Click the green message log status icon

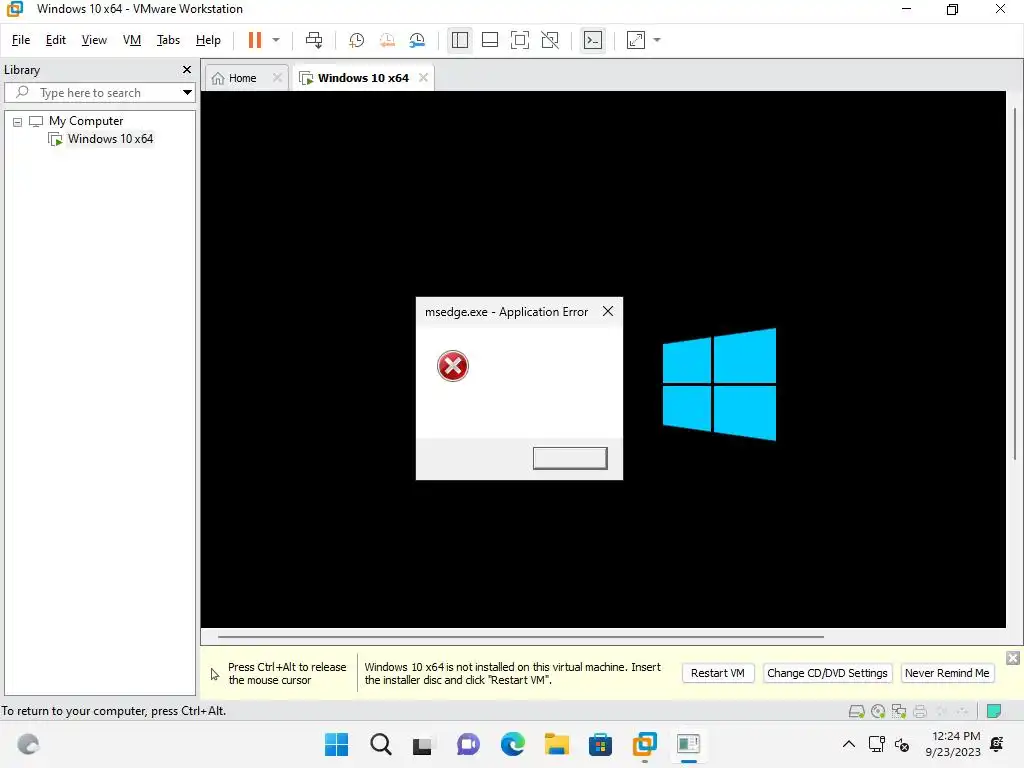(x=994, y=712)
